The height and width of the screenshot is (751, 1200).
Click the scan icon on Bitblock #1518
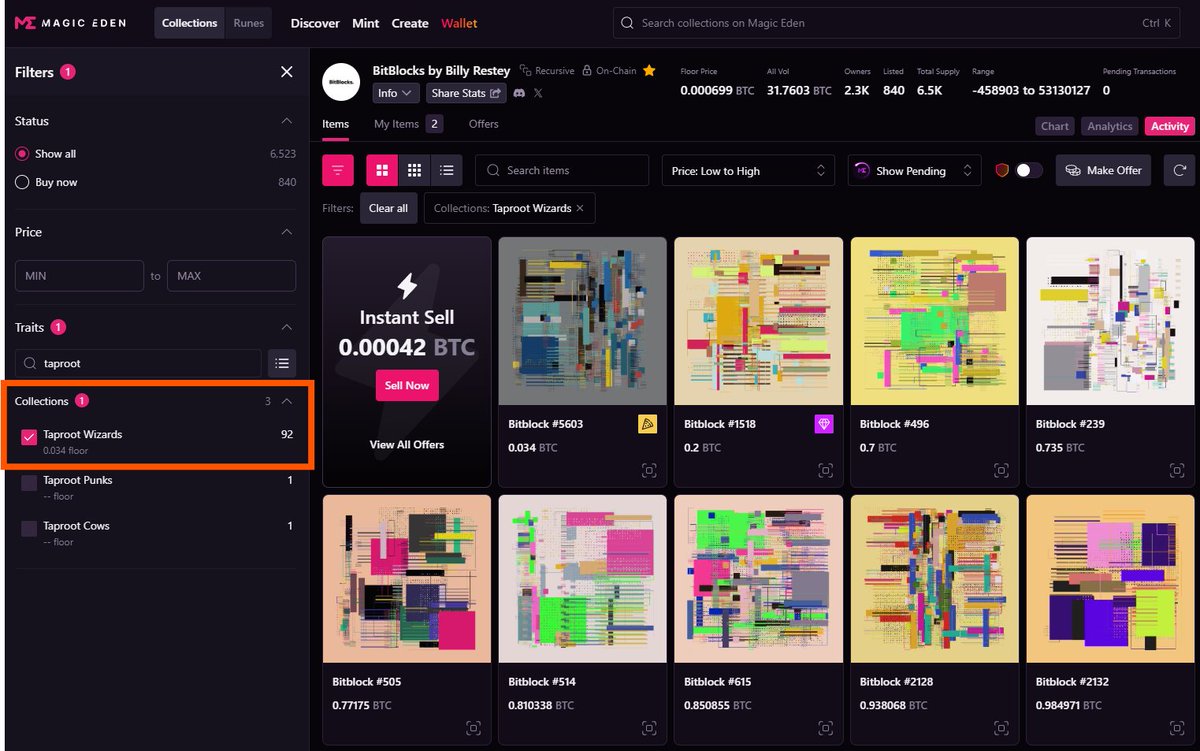coord(825,470)
